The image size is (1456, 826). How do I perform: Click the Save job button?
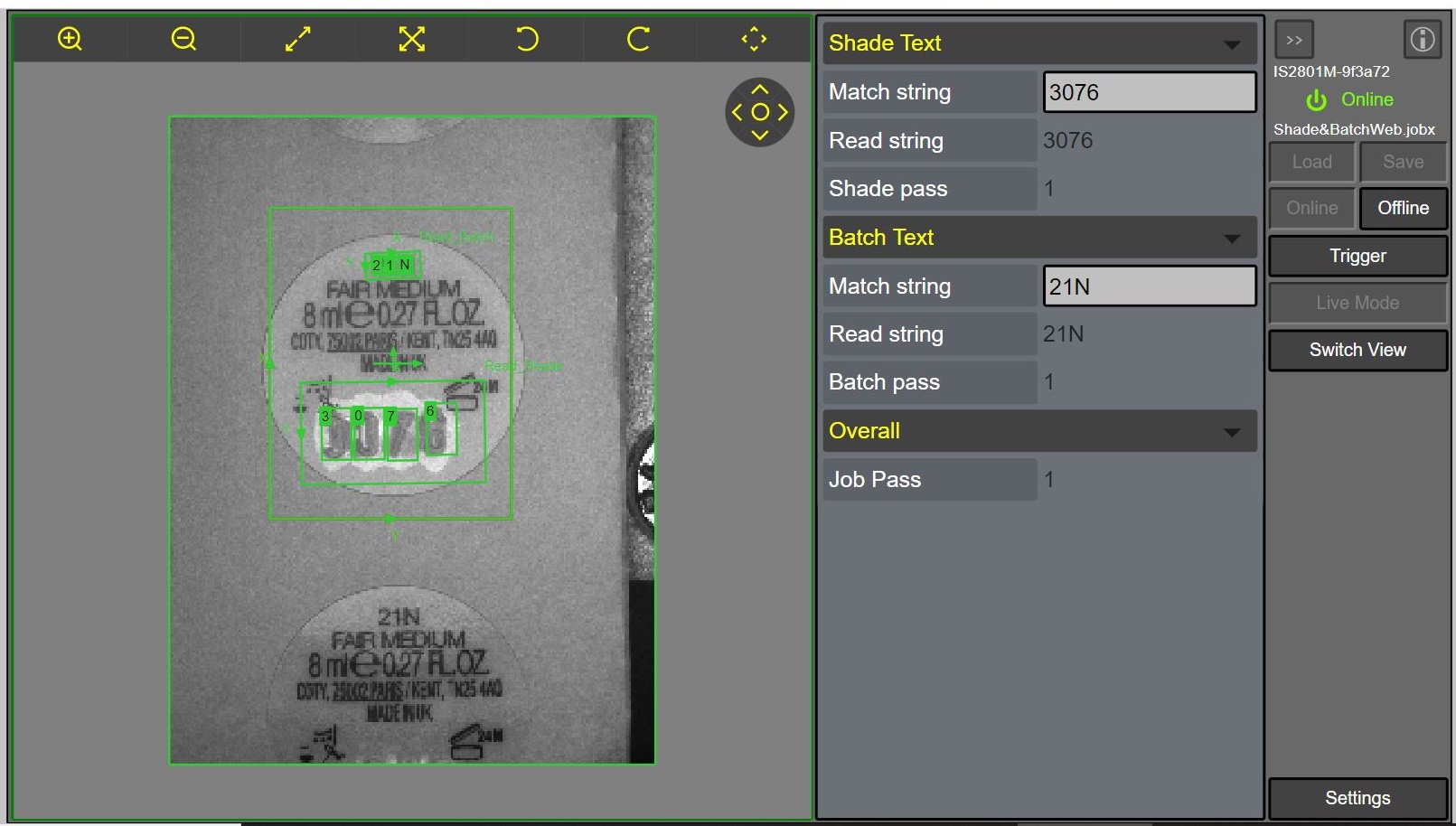tap(1404, 162)
